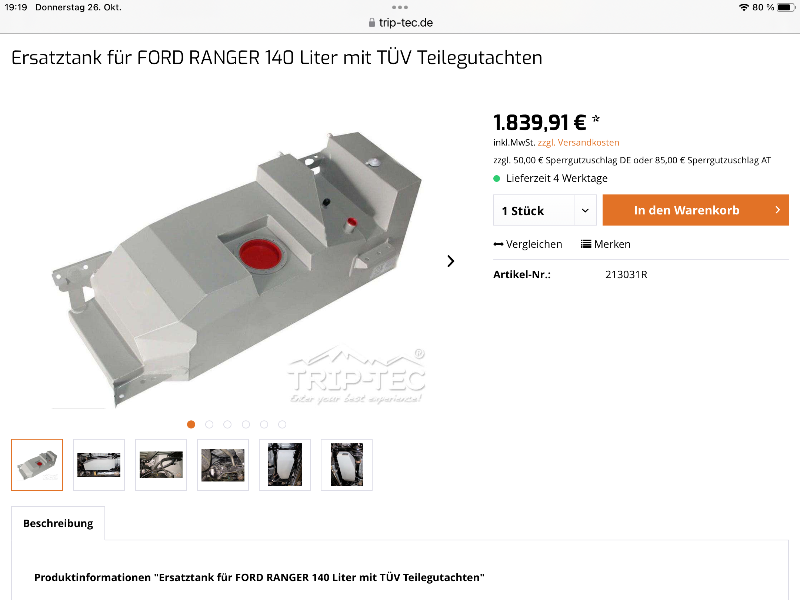Screen dimensions: 800x600
Task: Select the second carousel dot
Action: point(209,424)
